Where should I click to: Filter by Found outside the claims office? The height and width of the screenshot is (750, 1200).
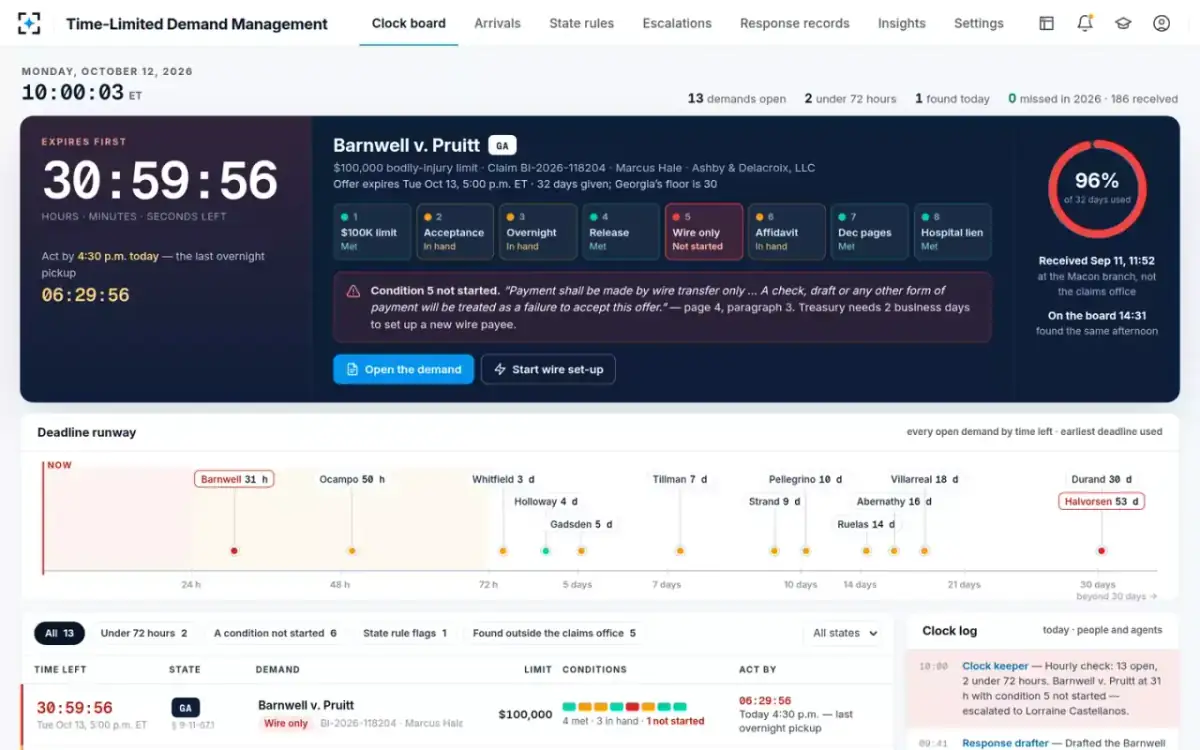(554, 633)
